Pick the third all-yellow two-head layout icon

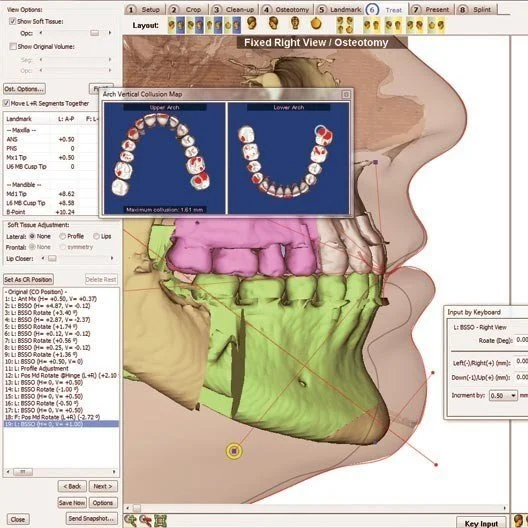[415, 25]
